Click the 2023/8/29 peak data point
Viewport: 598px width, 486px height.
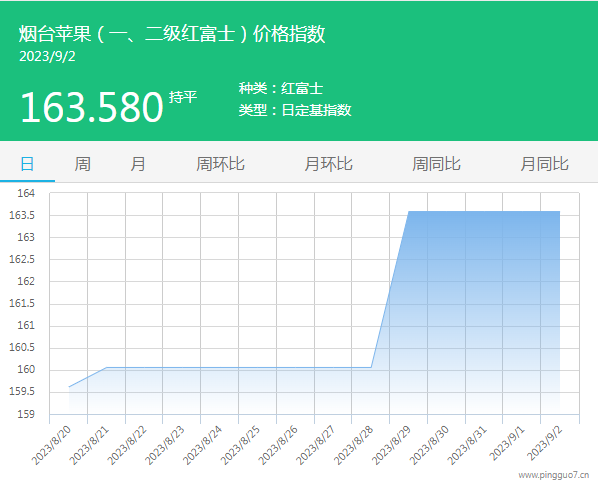pyautogui.click(x=408, y=211)
